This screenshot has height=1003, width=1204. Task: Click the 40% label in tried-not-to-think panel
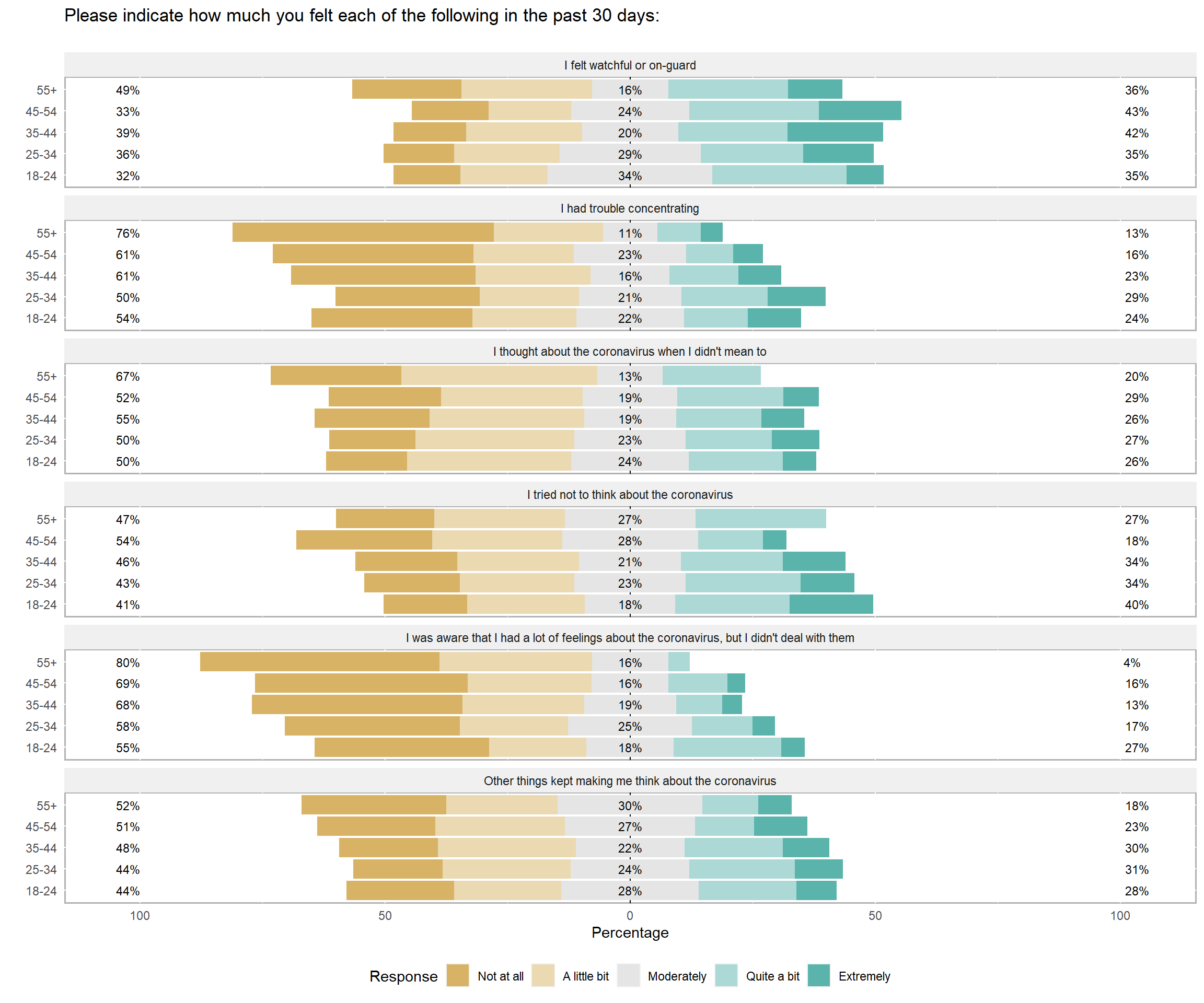1137,604
